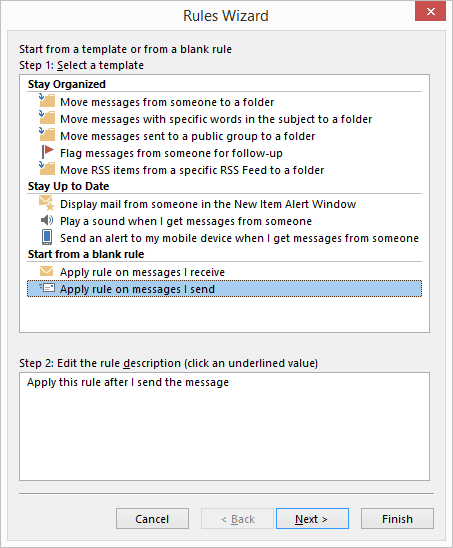Screen dimensions: 453x548
Task: Click the Cancel button
Action: point(152,519)
